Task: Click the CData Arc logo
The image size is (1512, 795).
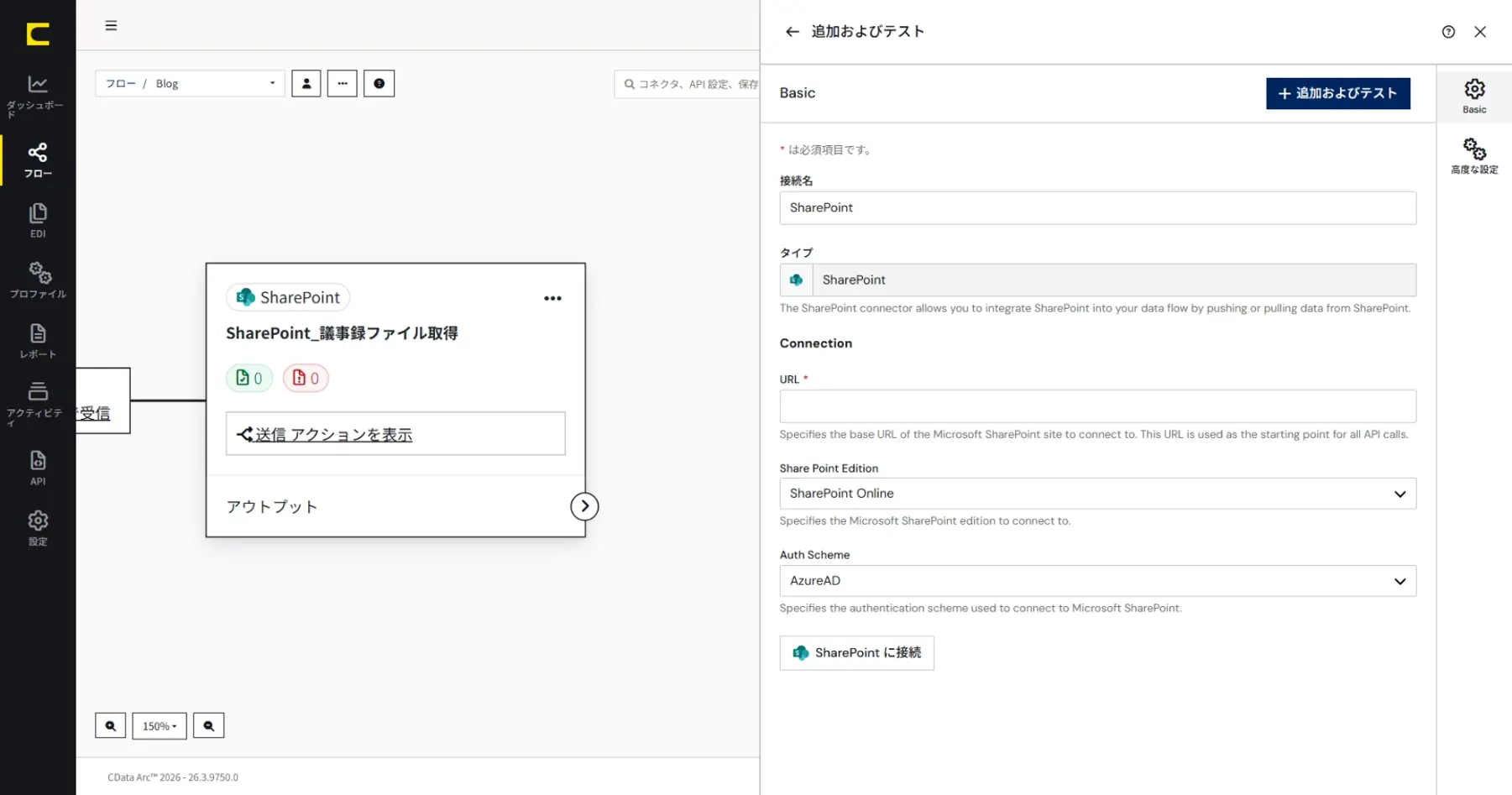Action: (x=38, y=34)
